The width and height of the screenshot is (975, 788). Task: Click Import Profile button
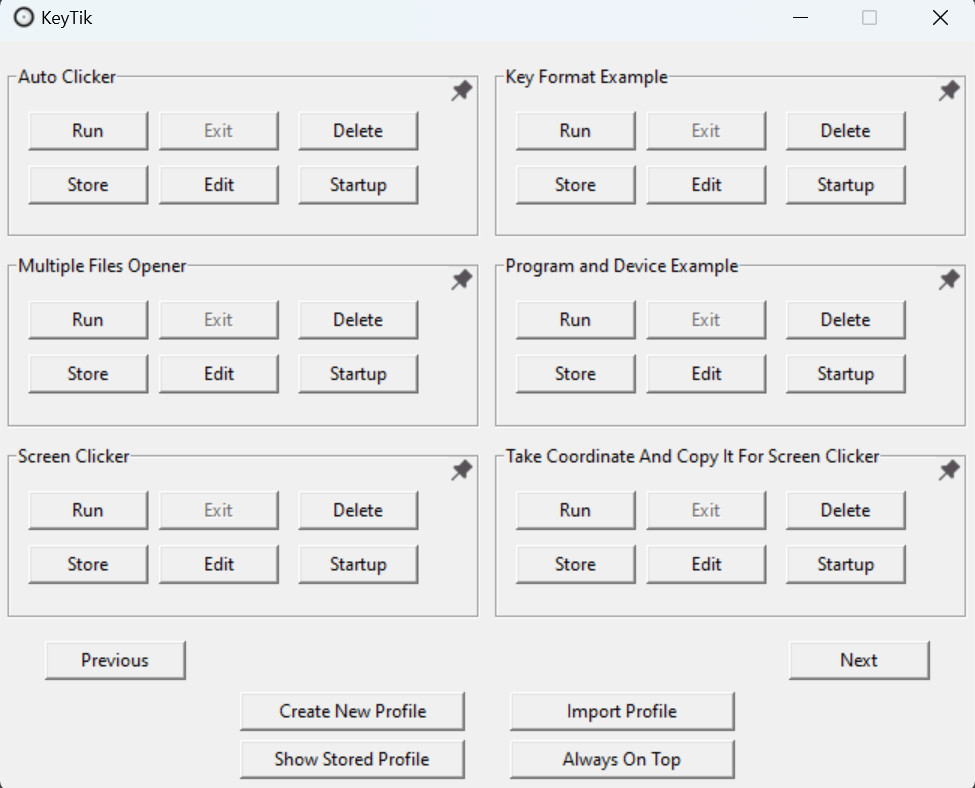tap(622, 711)
